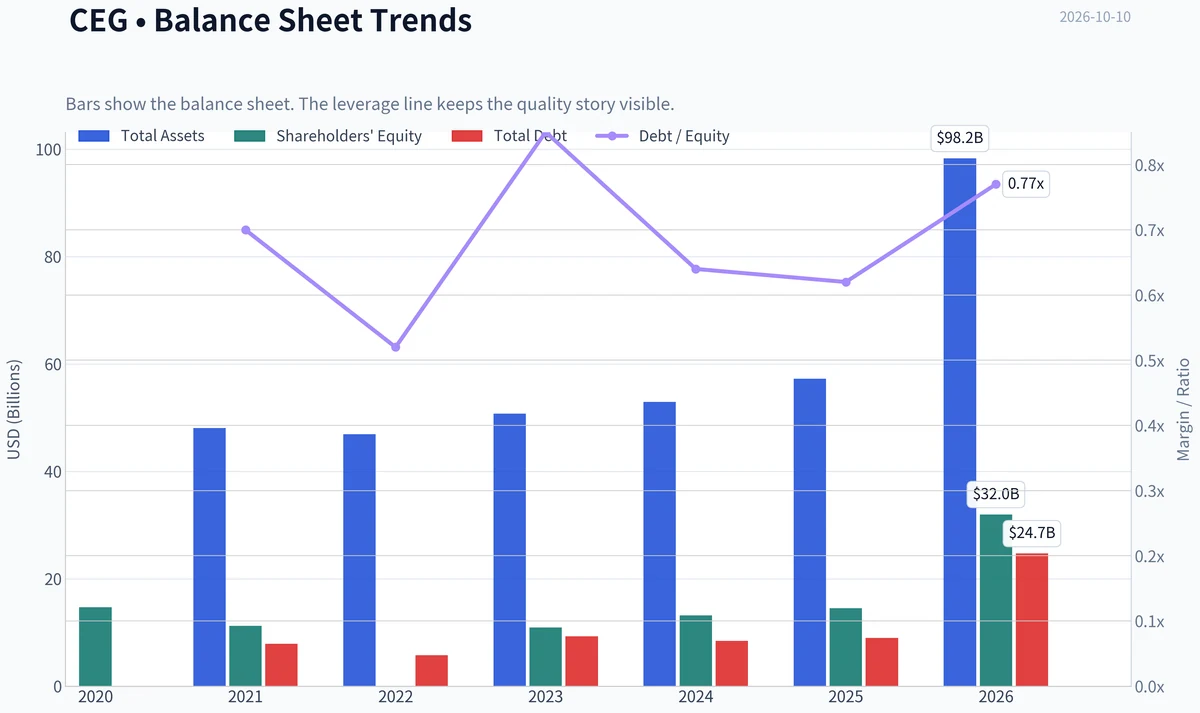
Task: Click the 2024 x-axis year label
Action: (x=696, y=697)
